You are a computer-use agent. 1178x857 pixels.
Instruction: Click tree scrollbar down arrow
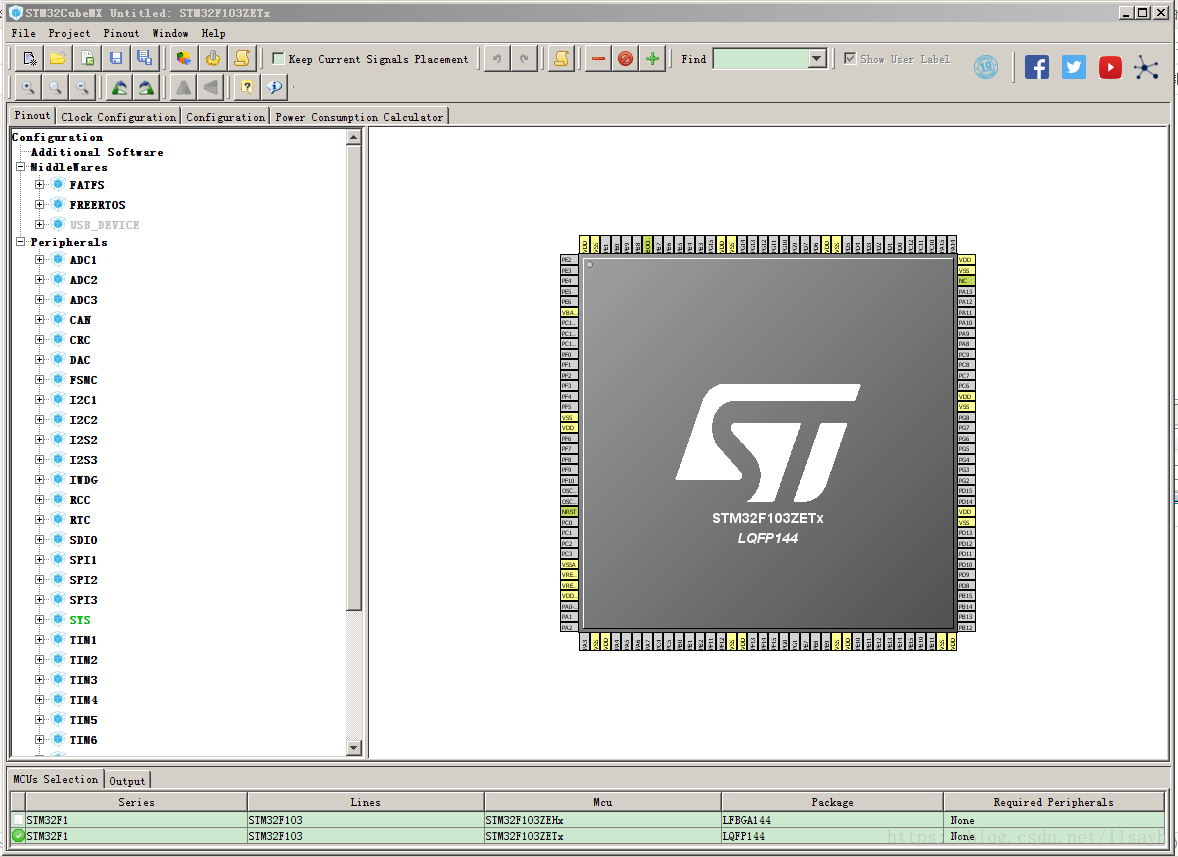click(x=354, y=747)
